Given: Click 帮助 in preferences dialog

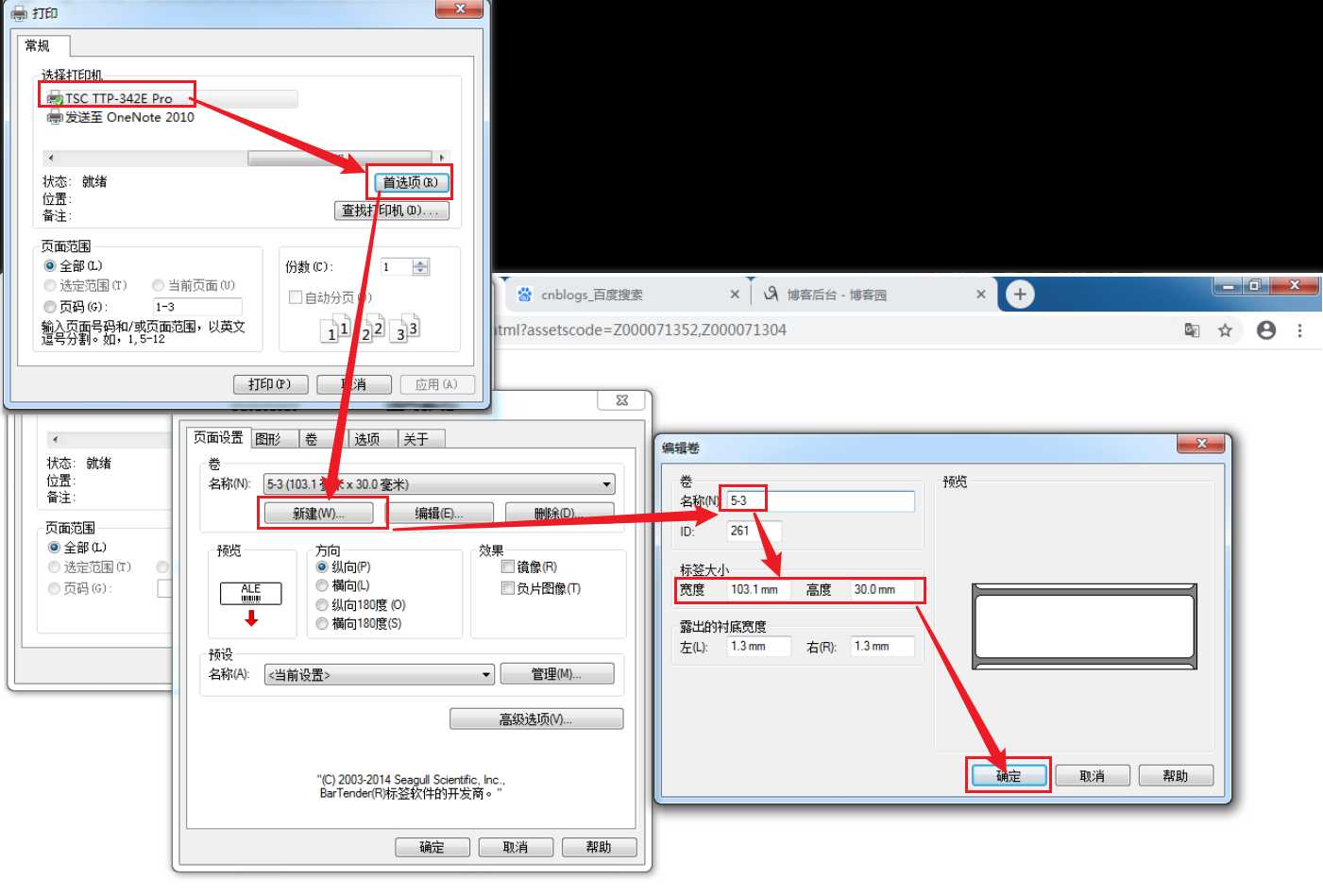Looking at the screenshot, I should tap(599, 847).
